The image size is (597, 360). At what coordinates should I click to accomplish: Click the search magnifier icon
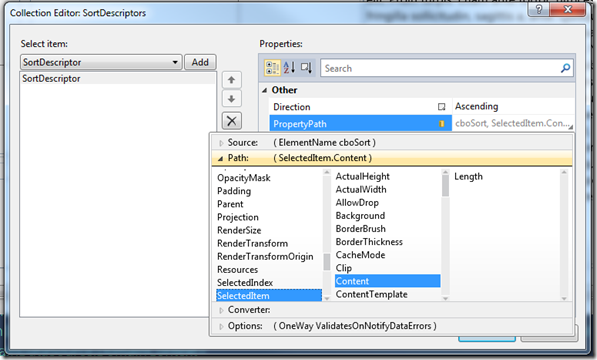[x=565, y=68]
